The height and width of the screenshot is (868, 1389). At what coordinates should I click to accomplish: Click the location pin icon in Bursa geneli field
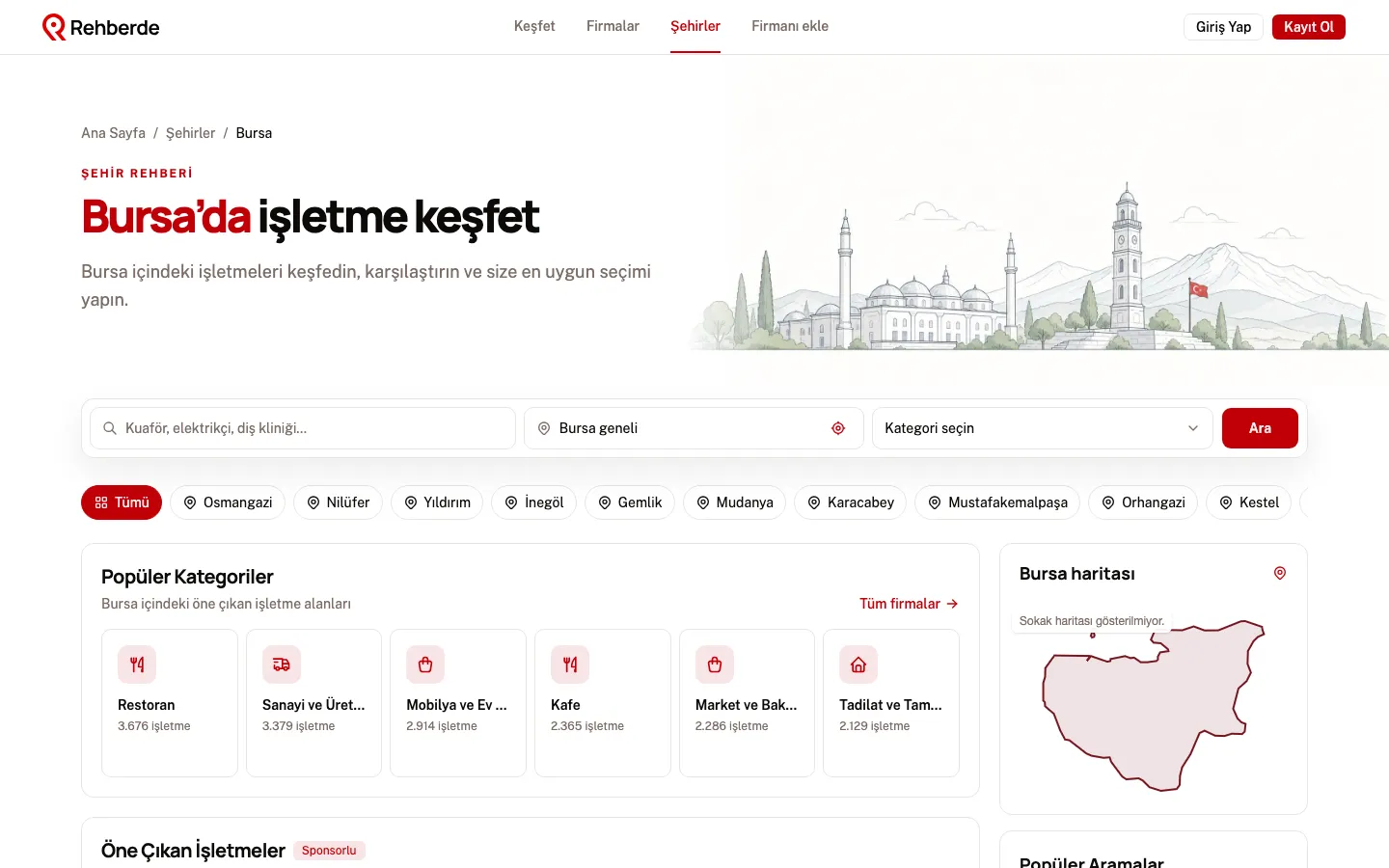click(544, 428)
